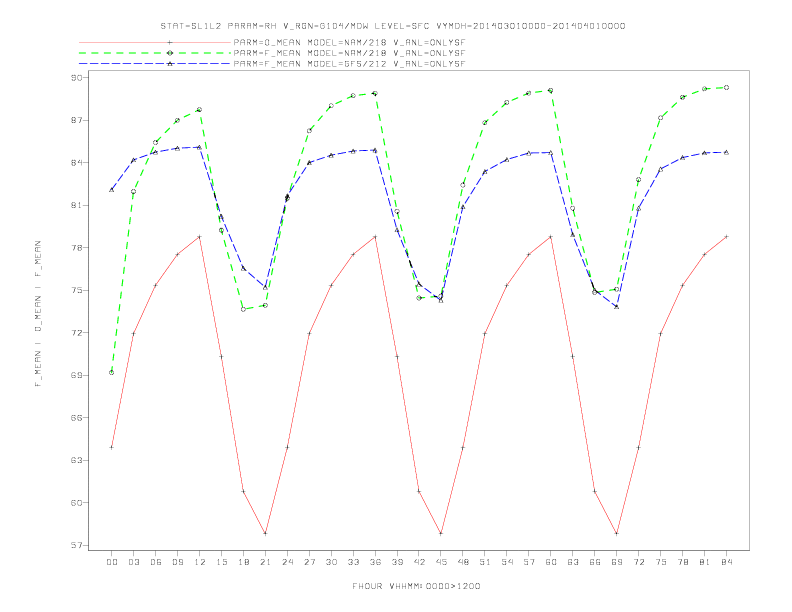Click the x-axis forecast hour label 03
The image size is (792, 612).
pyautogui.click(x=134, y=562)
